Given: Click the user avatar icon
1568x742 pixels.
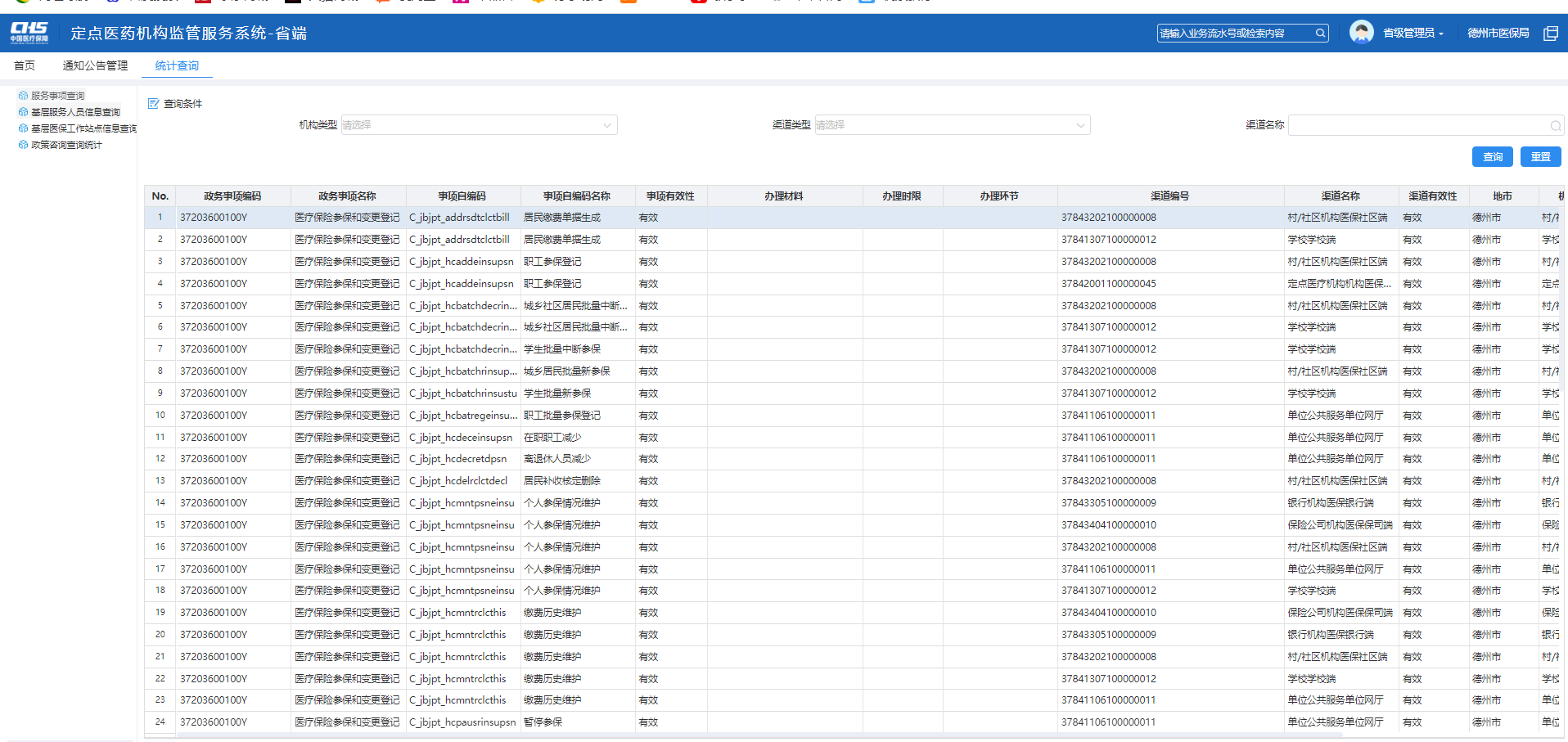Looking at the screenshot, I should click(1361, 33).
